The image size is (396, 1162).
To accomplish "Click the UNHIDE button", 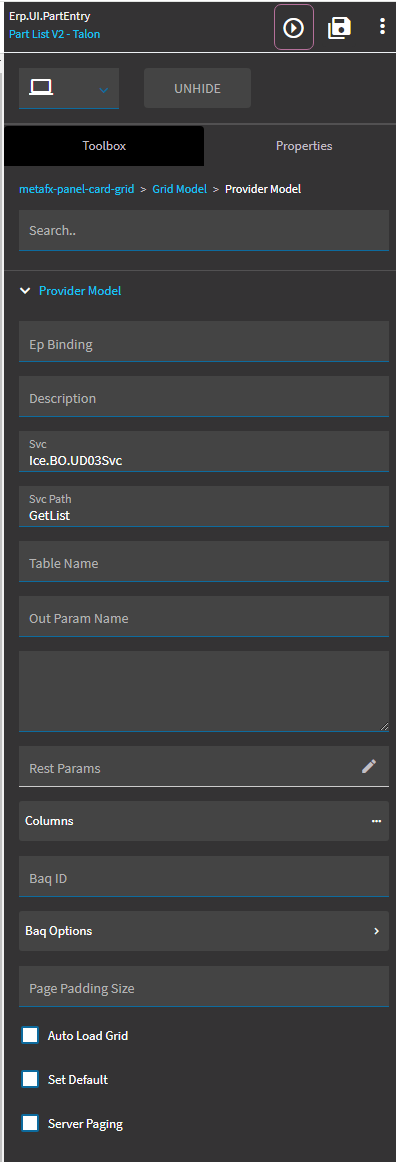I will [x=197, y=88].
